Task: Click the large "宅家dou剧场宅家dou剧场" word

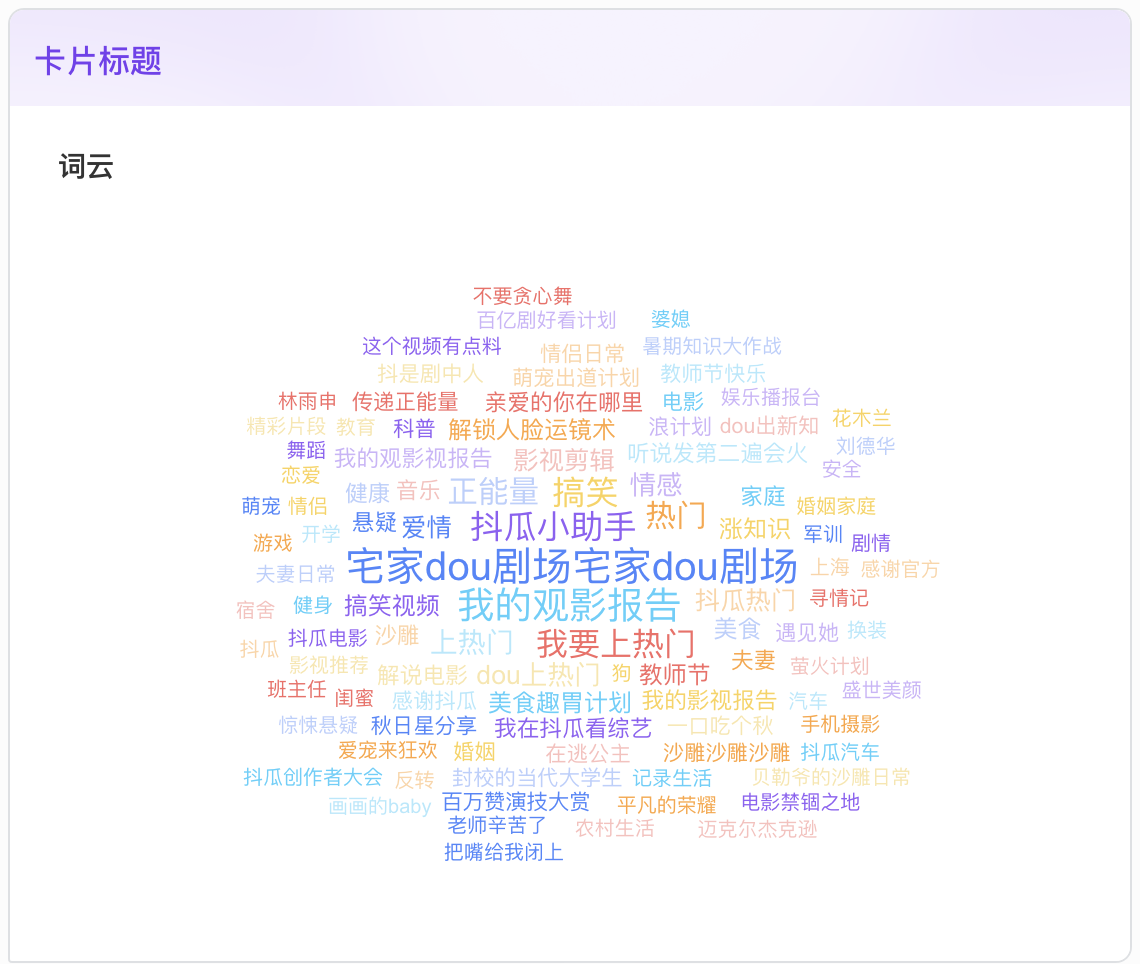Action: [572, 566]
